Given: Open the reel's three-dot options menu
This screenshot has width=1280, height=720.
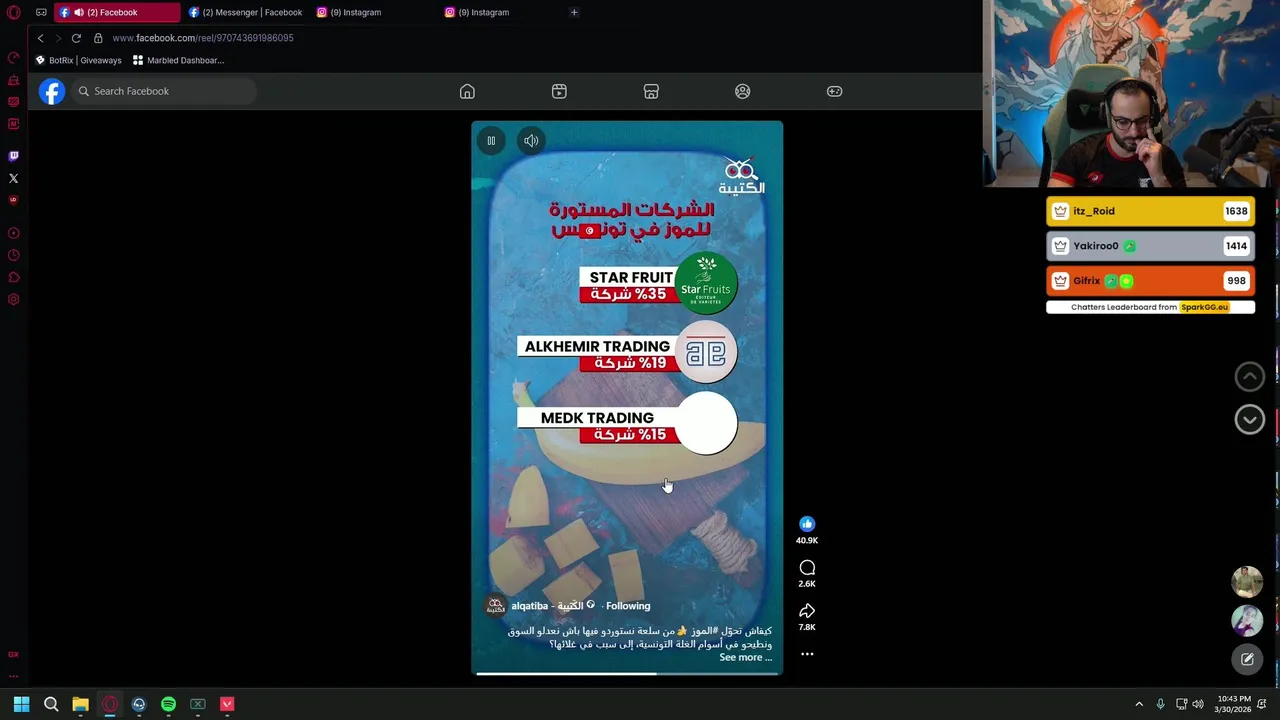Looking at the screenshot, I should tap(807, 654).
